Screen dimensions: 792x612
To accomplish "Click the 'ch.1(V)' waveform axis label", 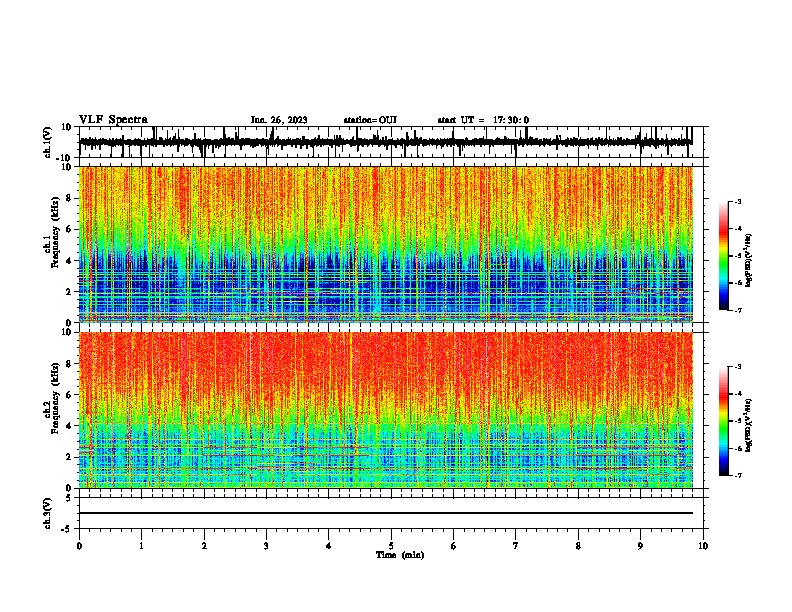I will coord(48,142).
